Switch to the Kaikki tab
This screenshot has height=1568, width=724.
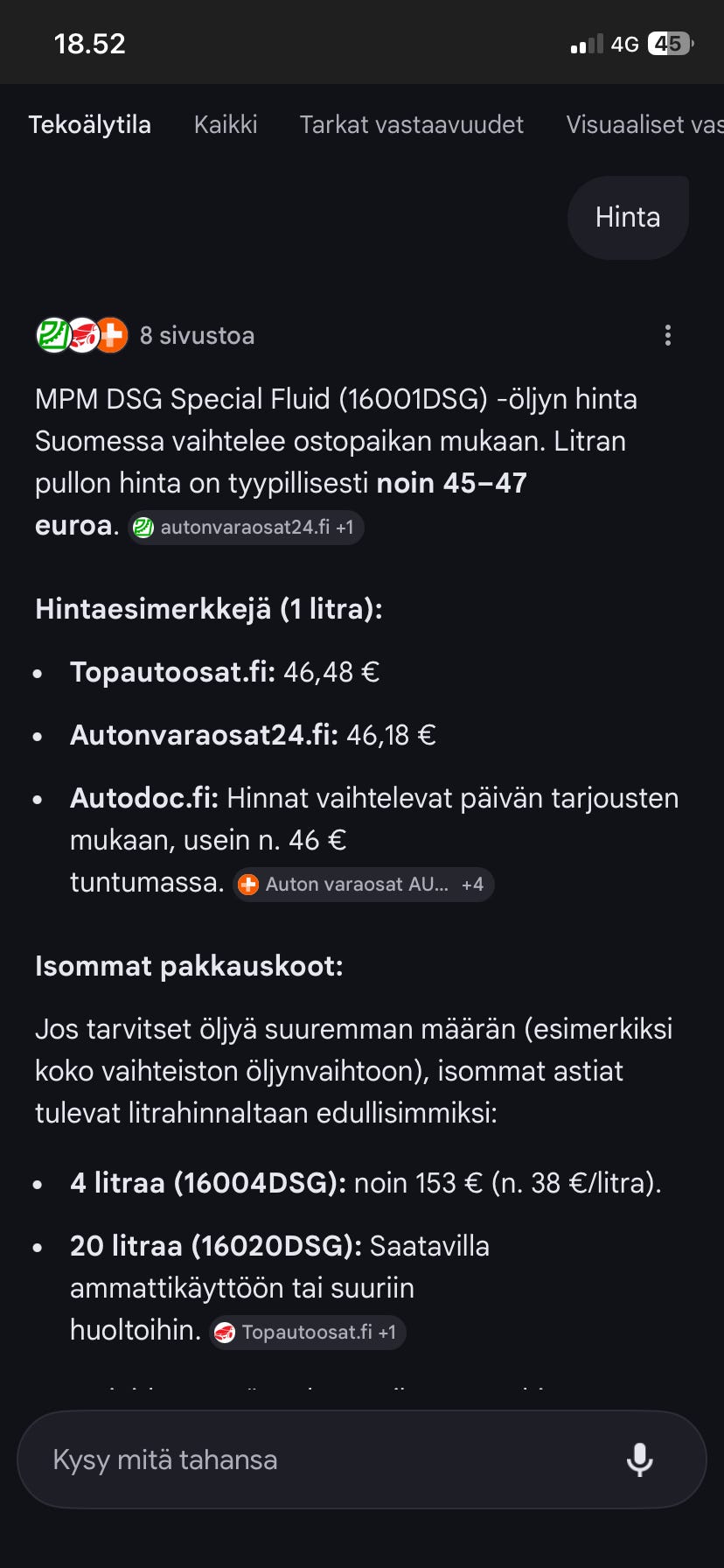coord(225,124)
